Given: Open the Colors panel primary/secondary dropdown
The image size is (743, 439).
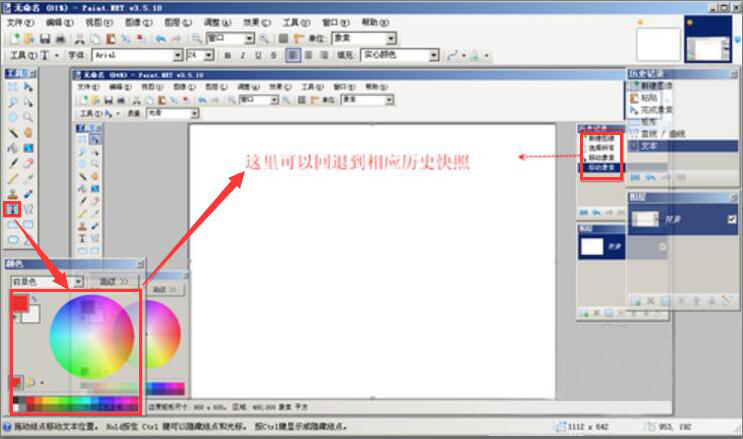Looking at the screenshot, I should (x=78, y=282).
